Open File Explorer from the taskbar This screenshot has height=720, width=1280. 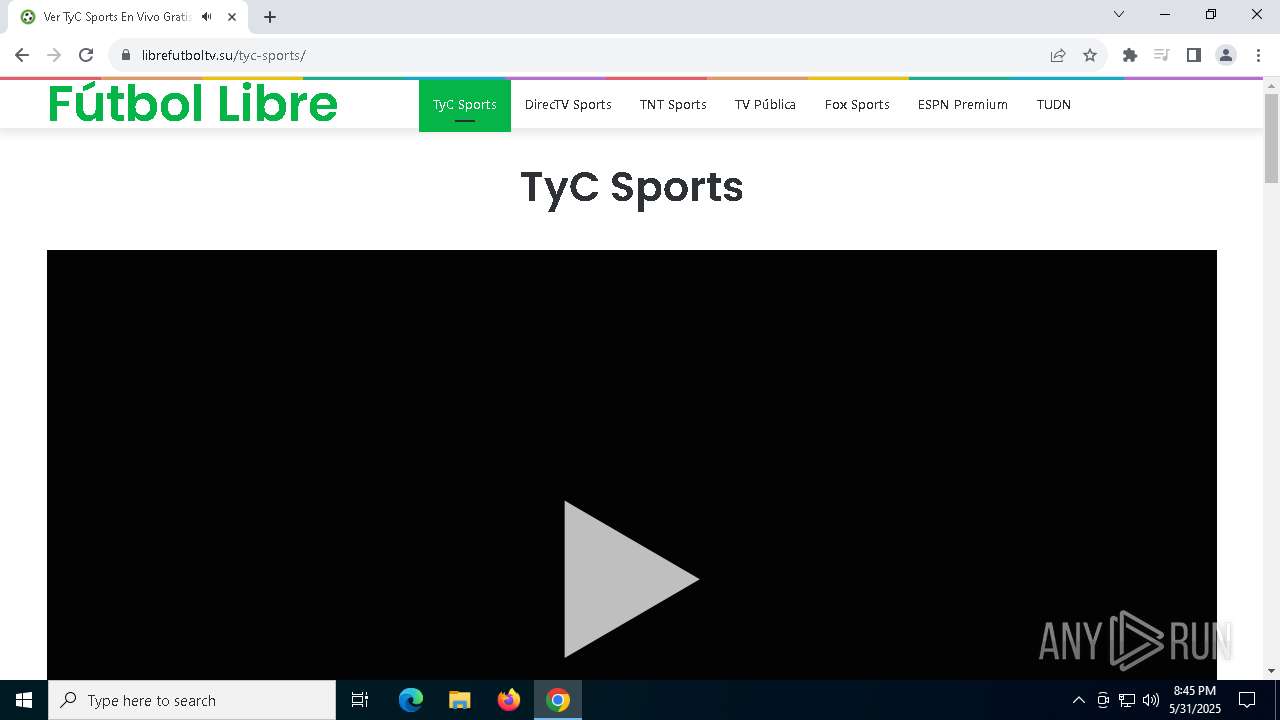pyautogui.click(x=460, y=700)
